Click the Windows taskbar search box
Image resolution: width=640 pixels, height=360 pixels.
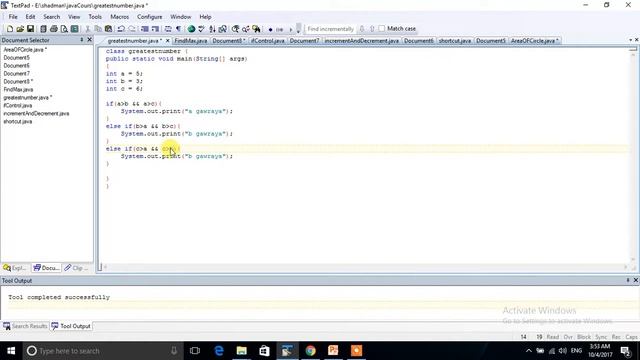click(x=102, y=351)
